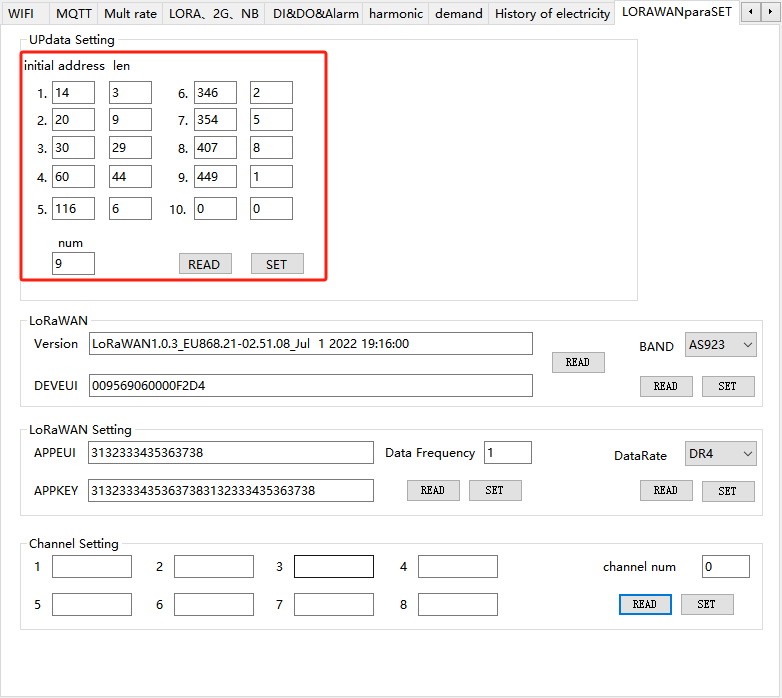Select the channel num input field
Viewport: 782px width, 698px height.
(x=725, y=566)
